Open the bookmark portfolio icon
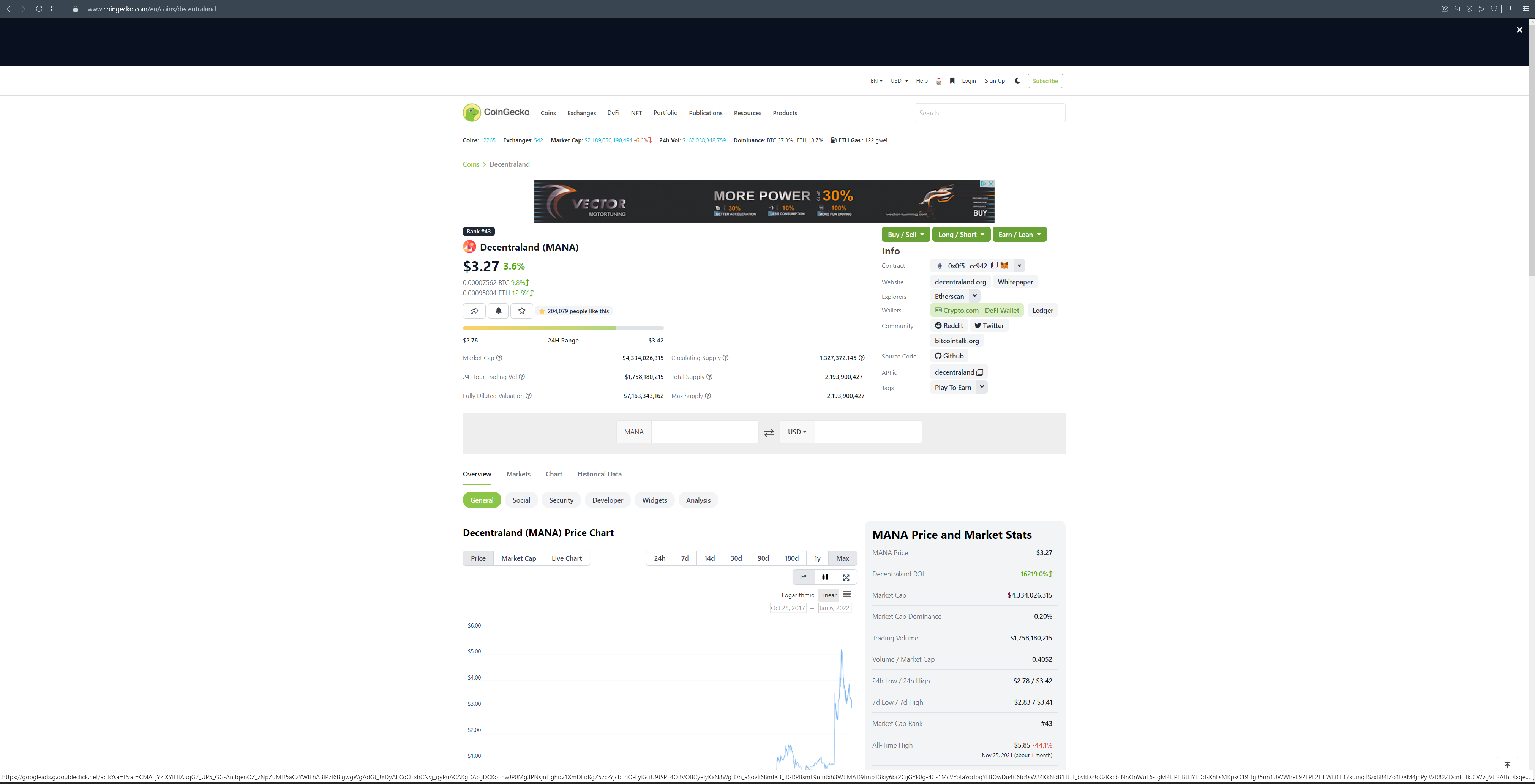Viewport: 1535px width, 784px height. point(952,80)
